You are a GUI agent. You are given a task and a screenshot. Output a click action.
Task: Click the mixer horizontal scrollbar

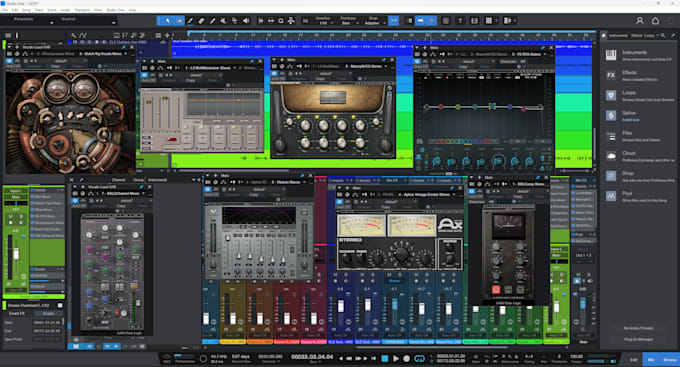click(432, 347)
